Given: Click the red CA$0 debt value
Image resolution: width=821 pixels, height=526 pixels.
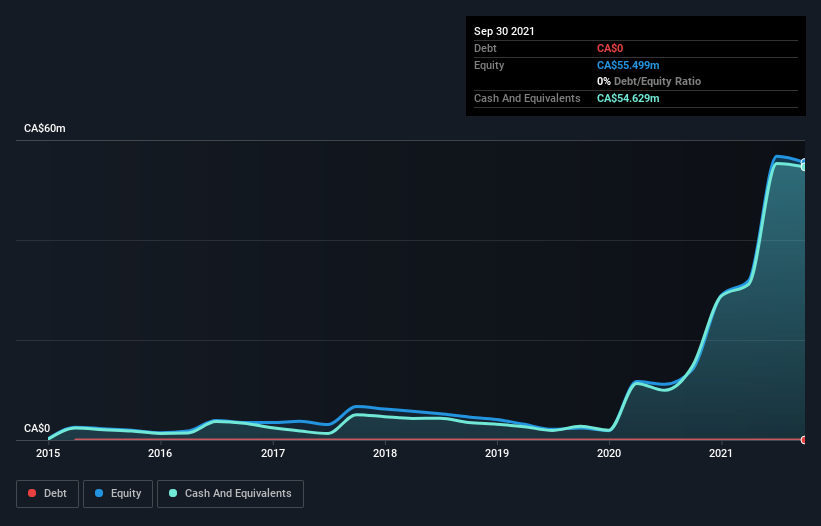Looking at the screenshot, I should pyautogui.click(x=610, y=48).
